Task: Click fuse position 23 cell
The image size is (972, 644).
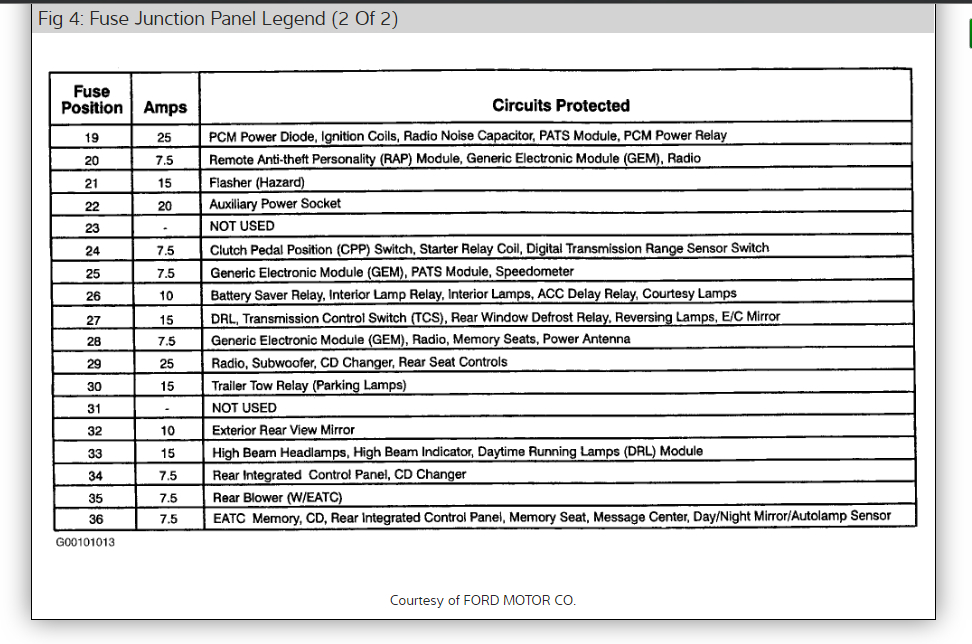Action: (x=92, y=228)
